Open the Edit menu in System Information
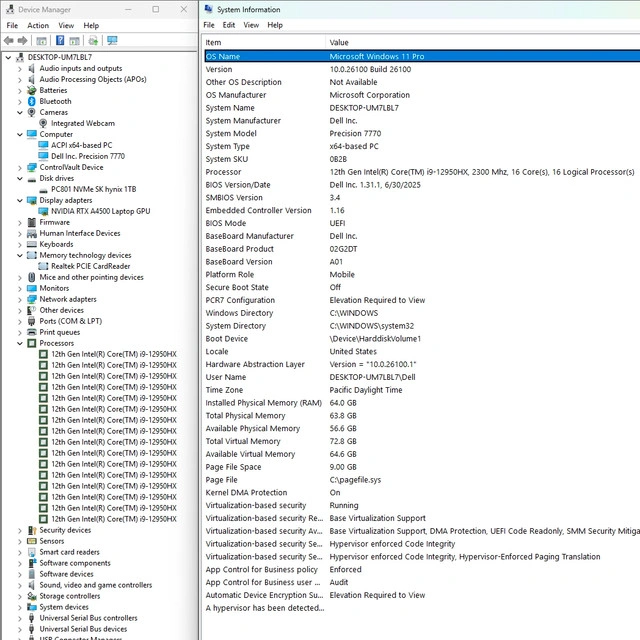Screen dimensions: 640x640 coord(229,25)
